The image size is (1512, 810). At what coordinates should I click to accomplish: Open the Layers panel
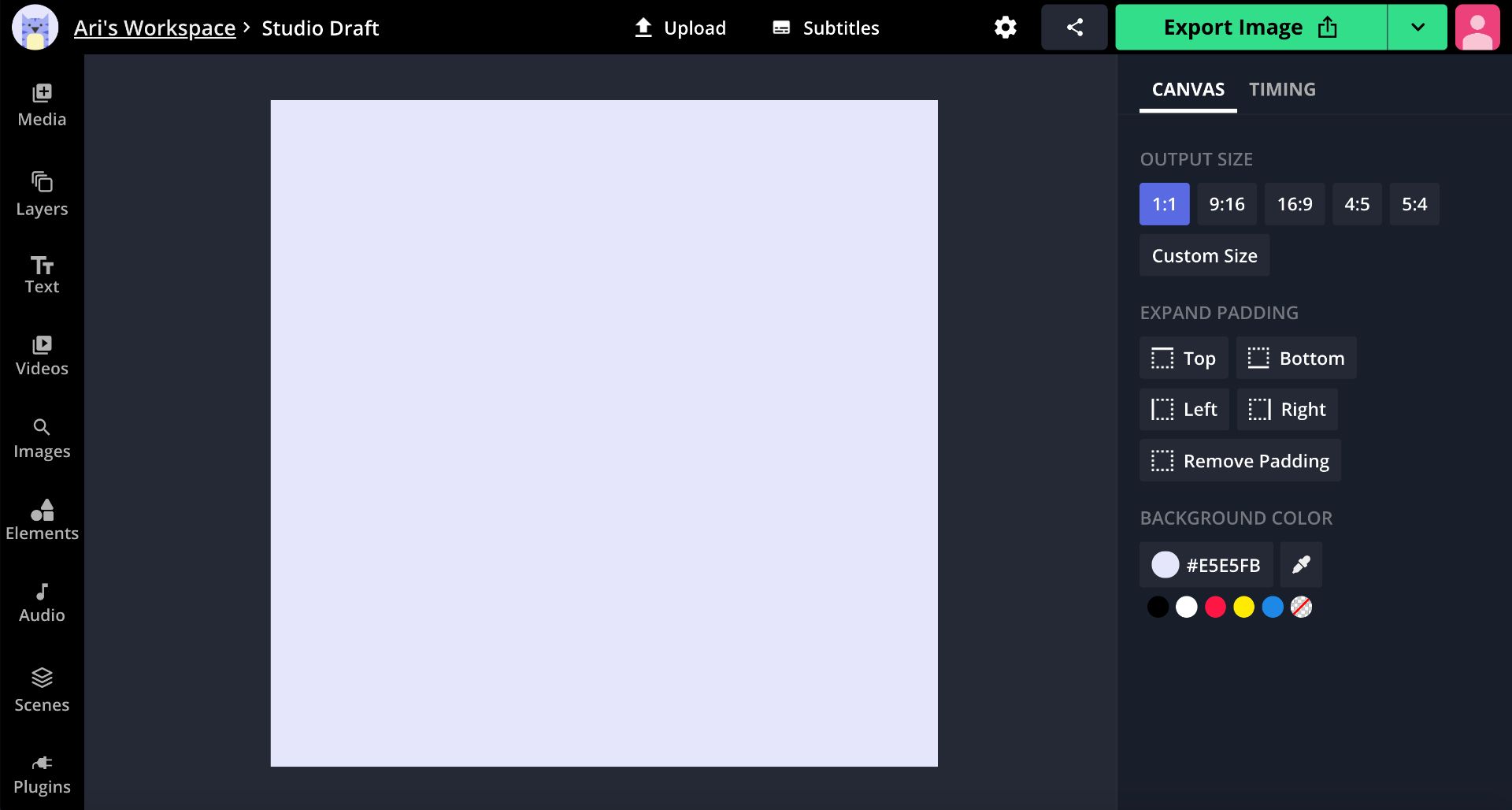point(42,195)
